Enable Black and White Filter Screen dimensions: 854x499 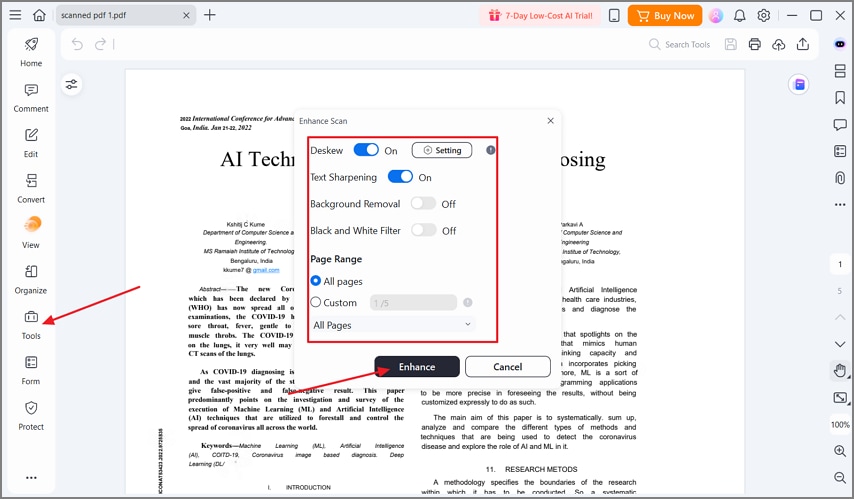pos(423,230)
